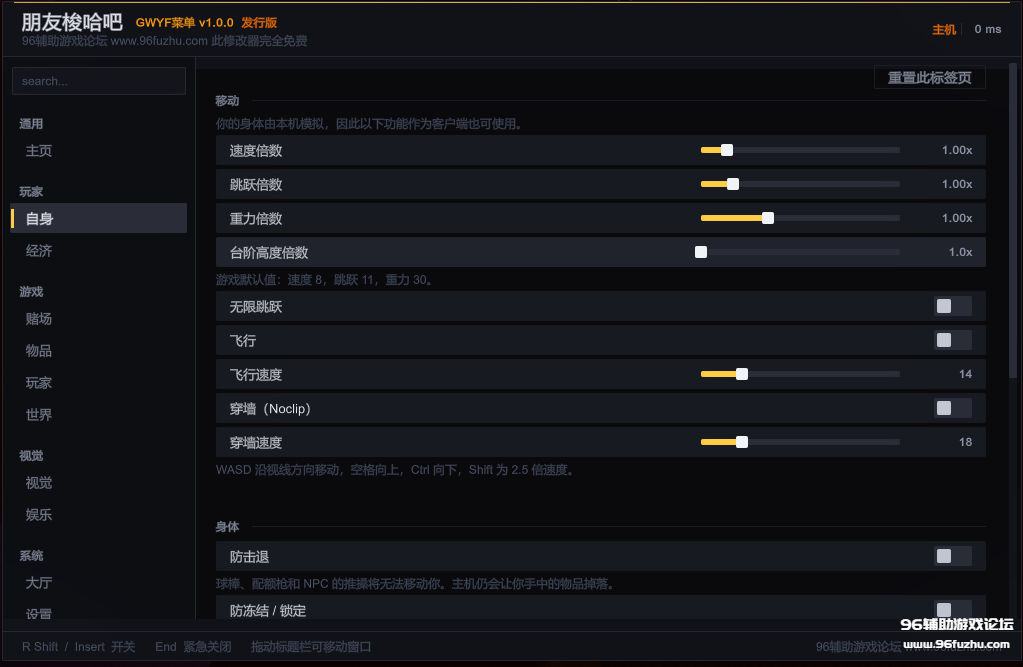Image resolution: width=1023 pixels, height=667 pixels.
Task: Click the 飞行速度 slider handle
Action: click(x=742, y=374)
